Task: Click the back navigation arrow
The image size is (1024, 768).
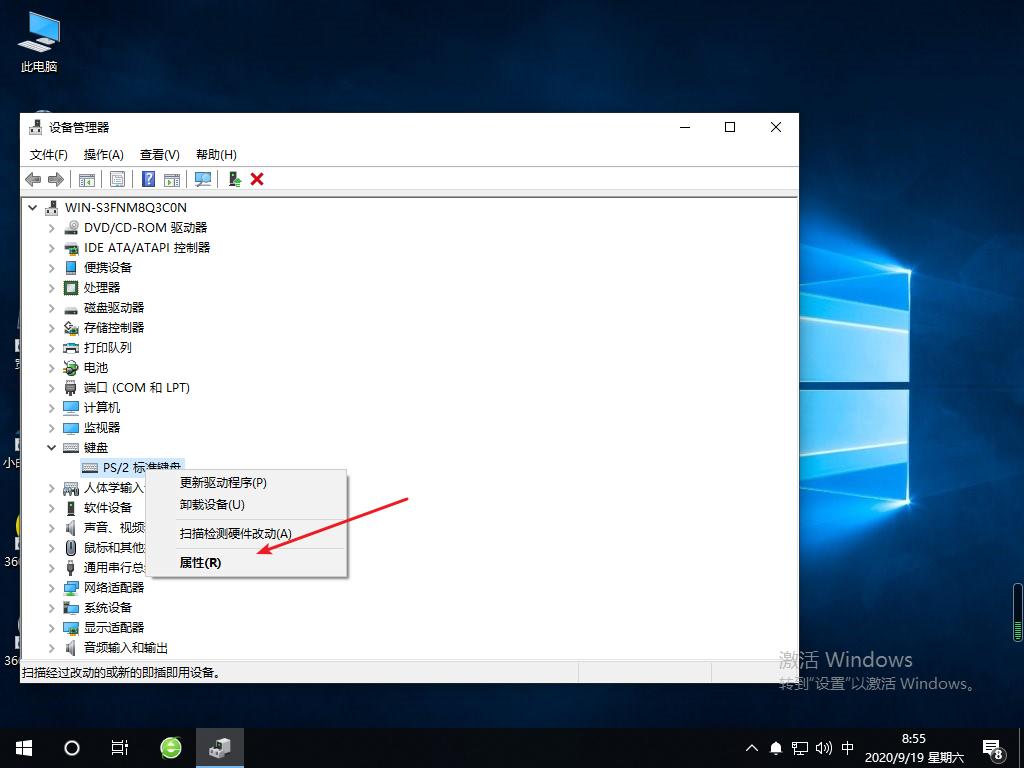Action: (x=32, y=179)
